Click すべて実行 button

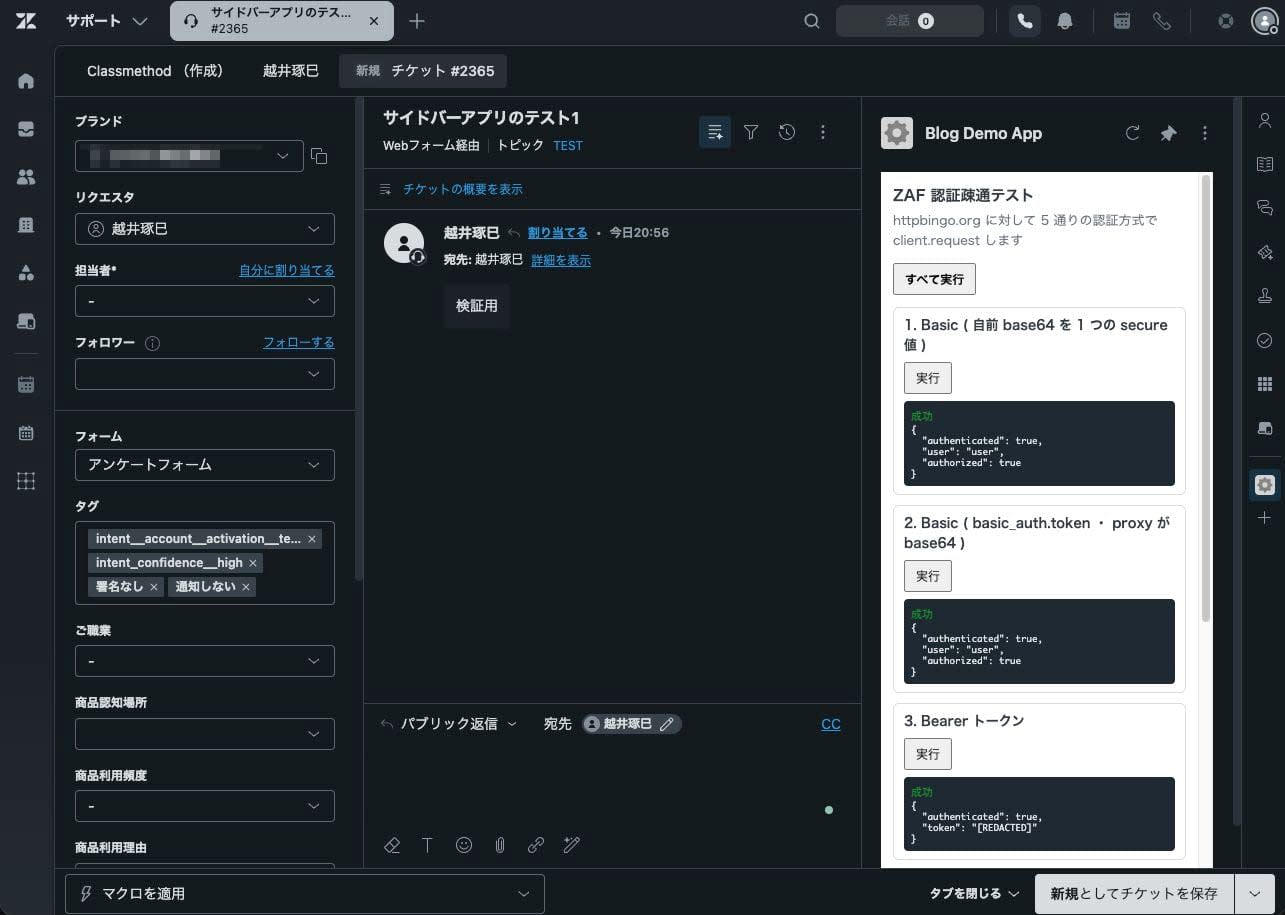coord(934,279)
